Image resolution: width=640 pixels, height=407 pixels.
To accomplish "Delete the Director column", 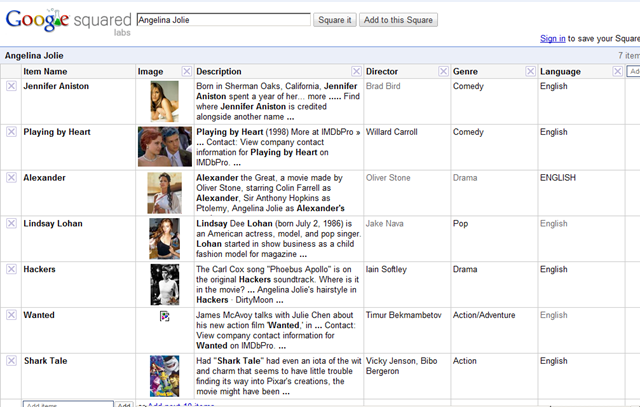I will [443, 71].
